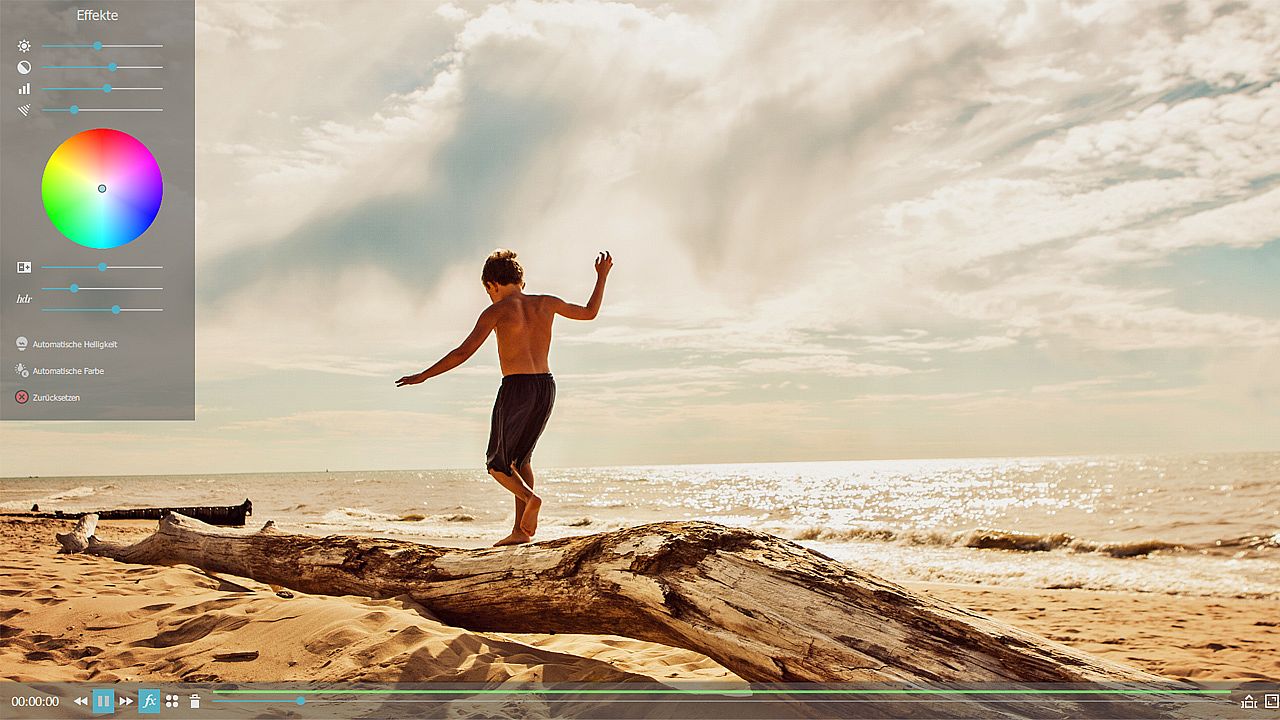
Task: Adjust the upper HDR slider
Action: (102, 288)
